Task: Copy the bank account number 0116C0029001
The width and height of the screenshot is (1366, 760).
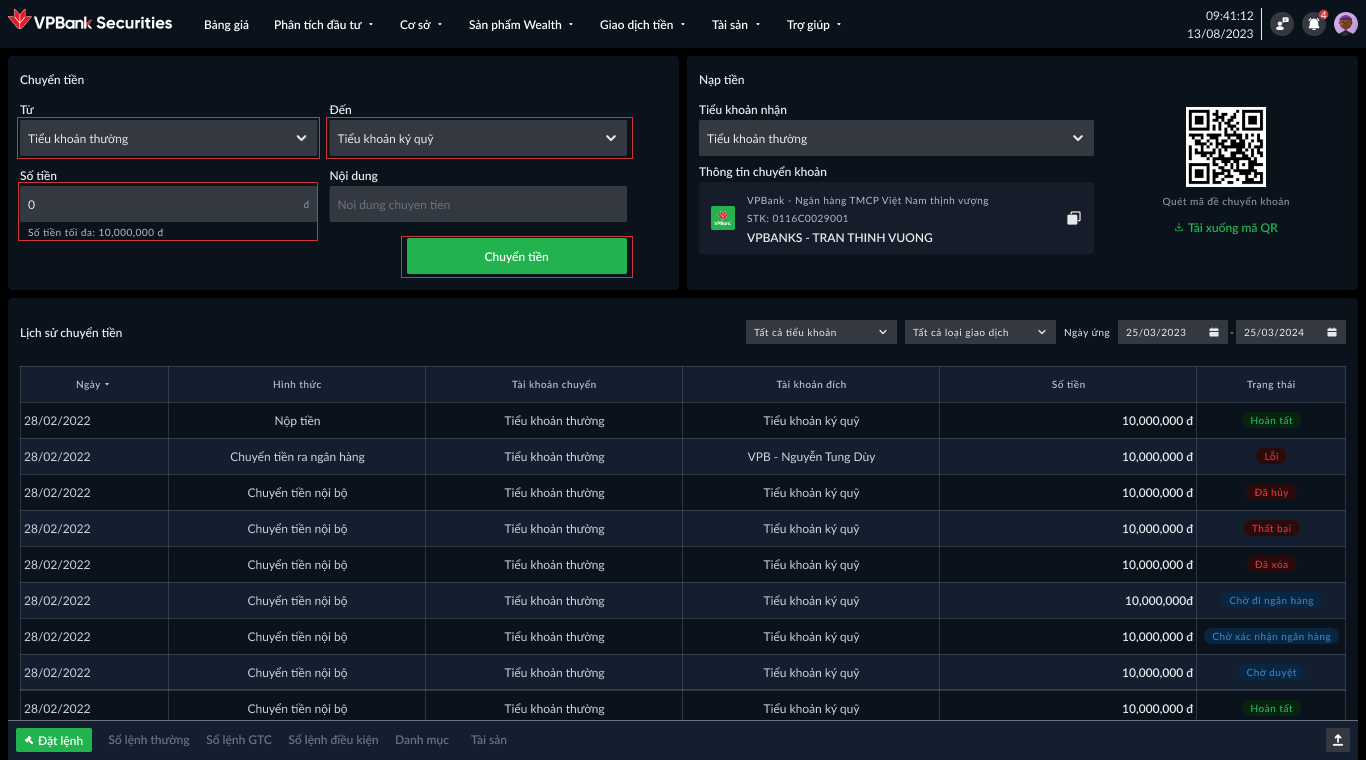Action: pyautogui.click(x=1073, y=218)
